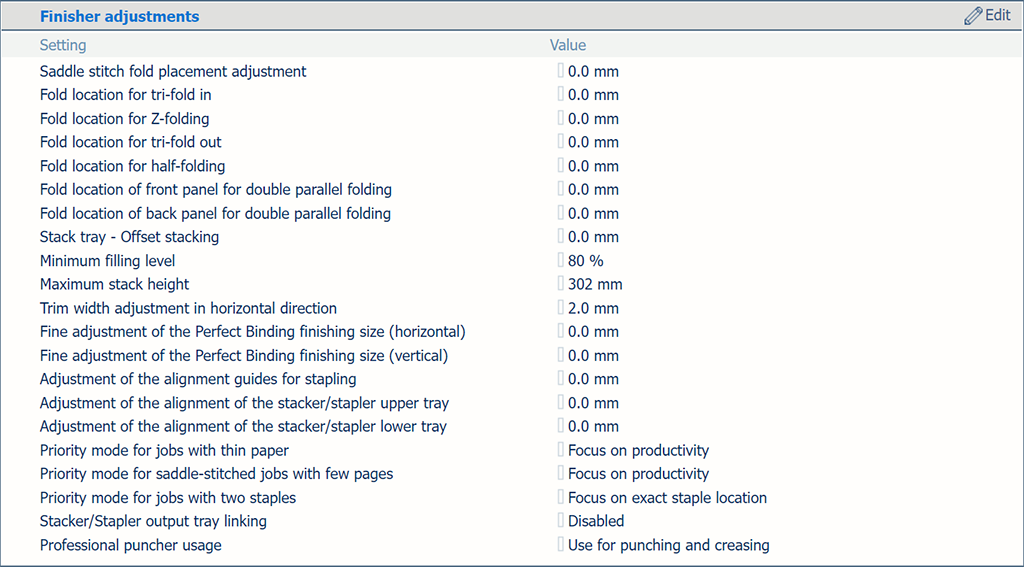Click the Fold location for tri-fold in setting
Viewport: 1024px width, 567px height.
coord(125,95)
